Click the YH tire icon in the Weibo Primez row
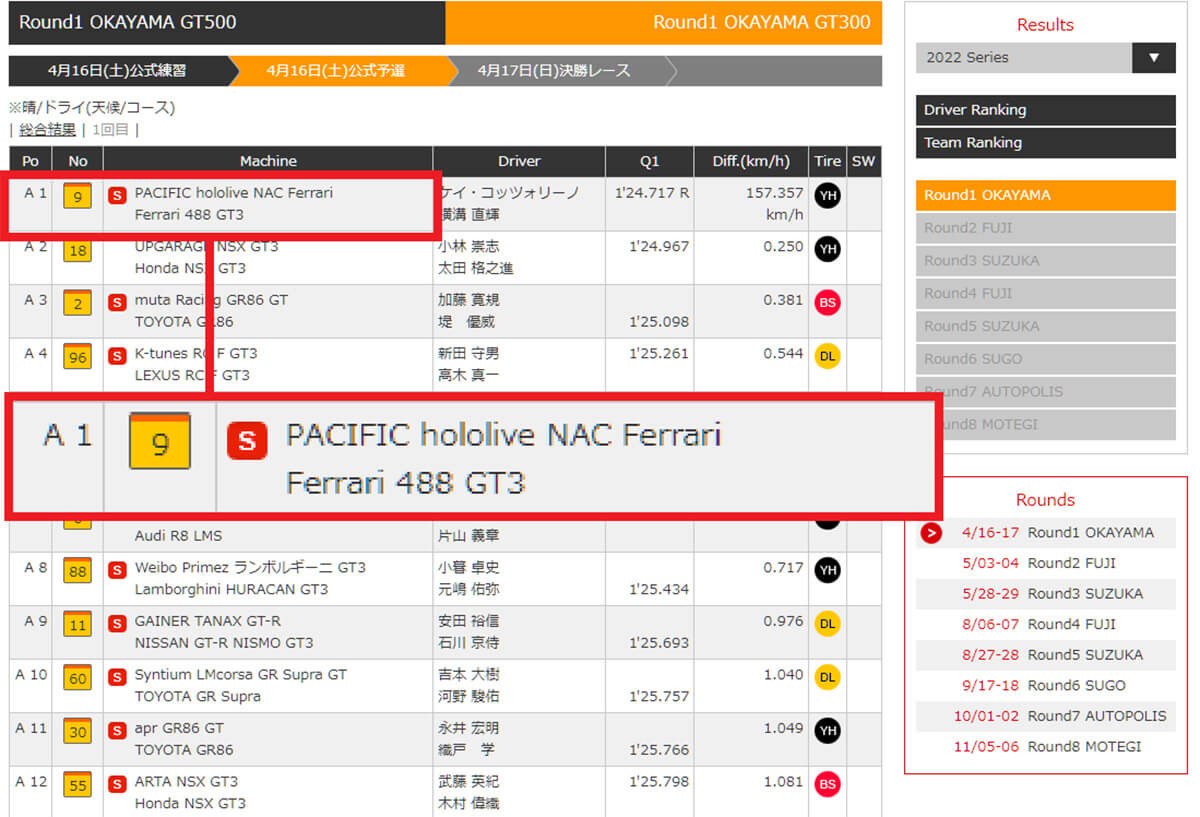 (x=827, y=570)
